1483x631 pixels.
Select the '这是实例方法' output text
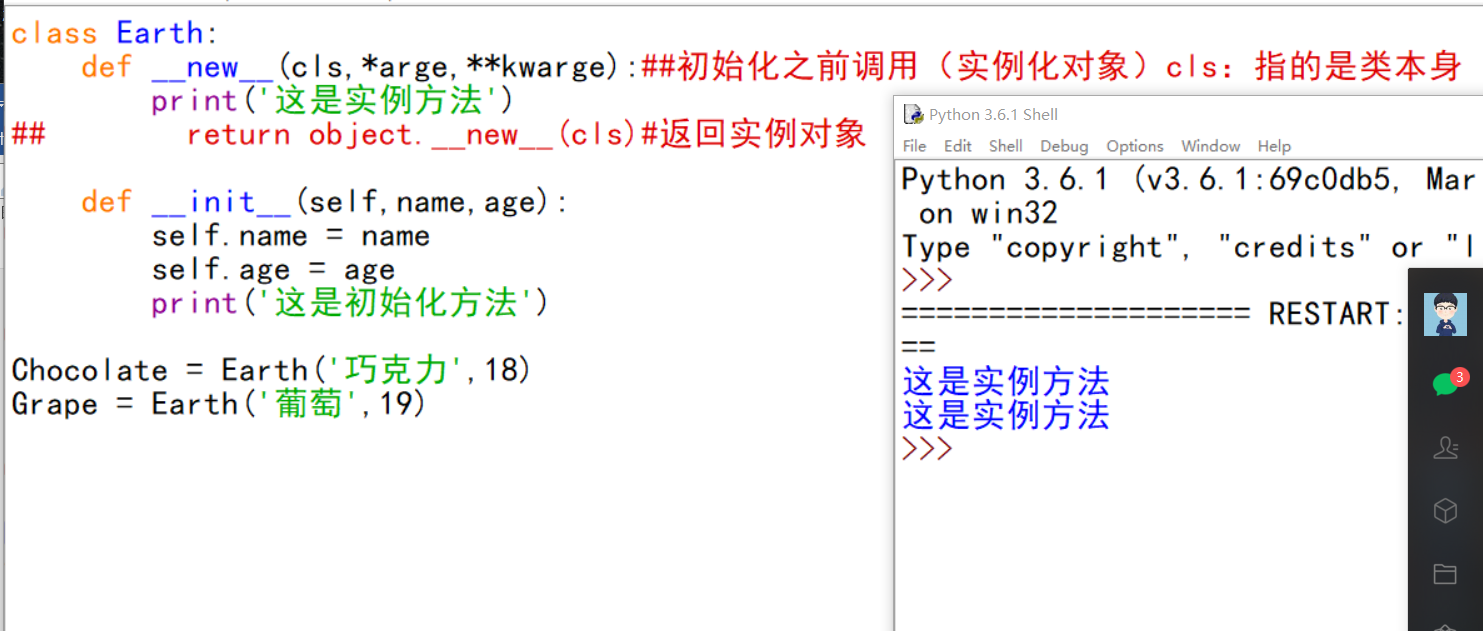point(1005,381)
